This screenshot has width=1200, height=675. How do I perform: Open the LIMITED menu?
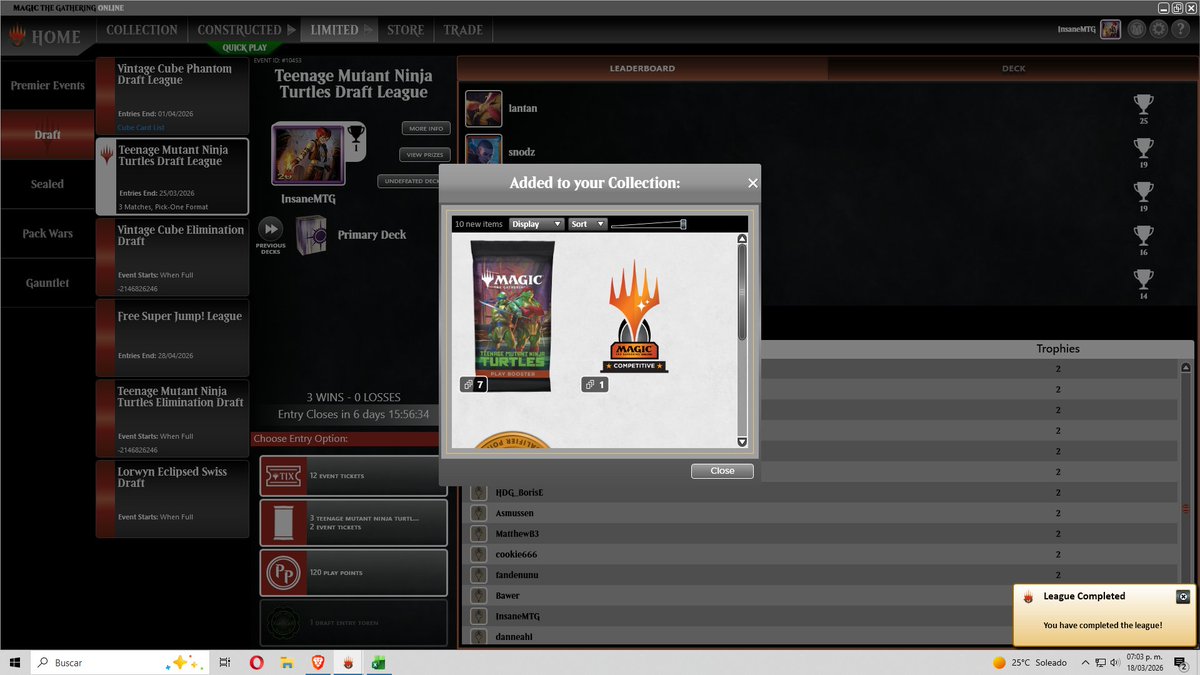(341, 30)
